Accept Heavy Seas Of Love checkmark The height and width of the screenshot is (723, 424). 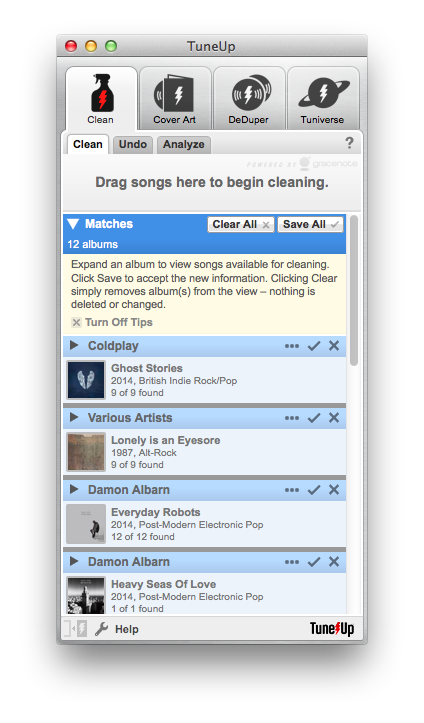tap(314, 562)
